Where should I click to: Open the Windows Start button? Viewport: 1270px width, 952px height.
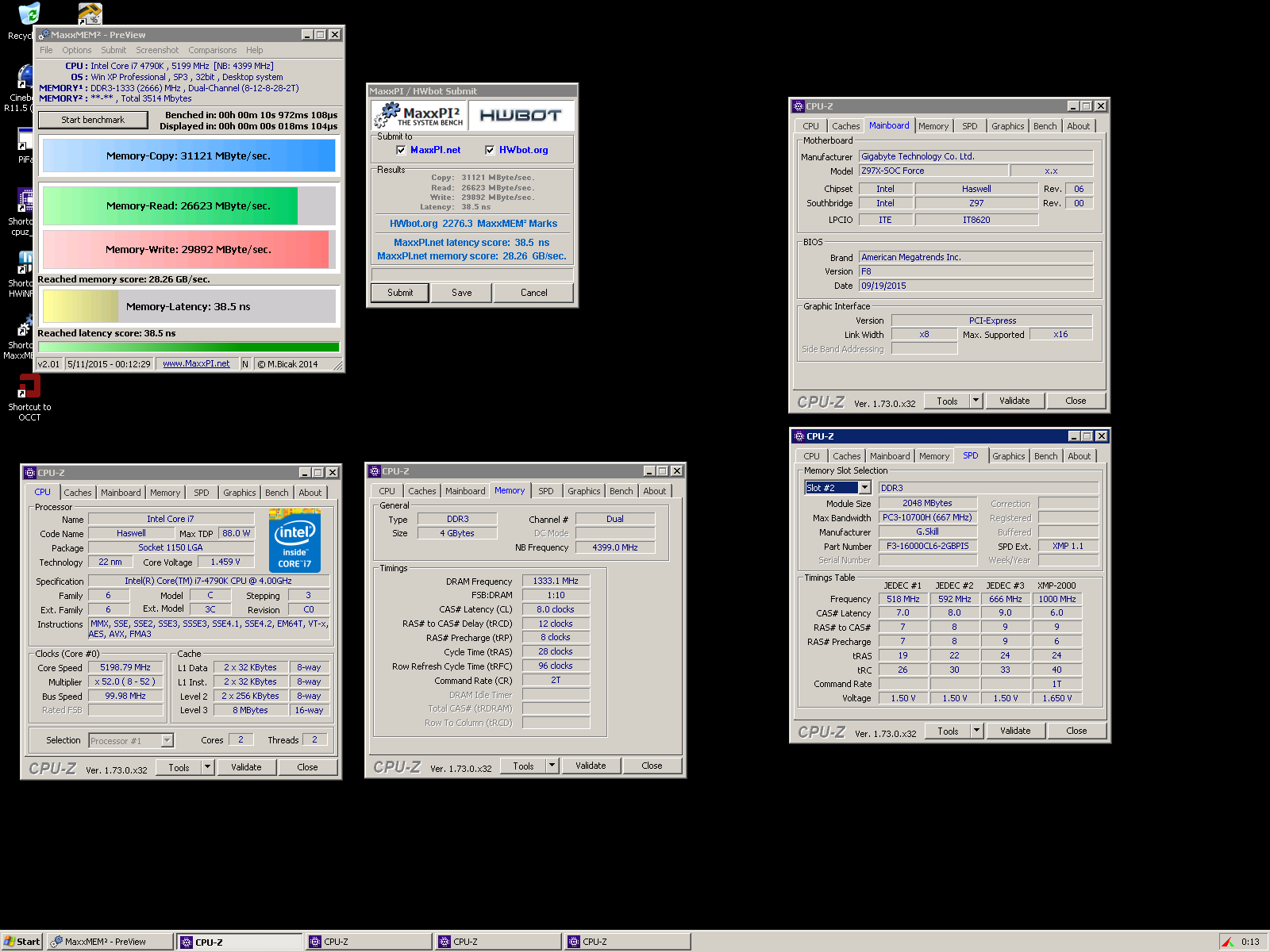(21, 942)
